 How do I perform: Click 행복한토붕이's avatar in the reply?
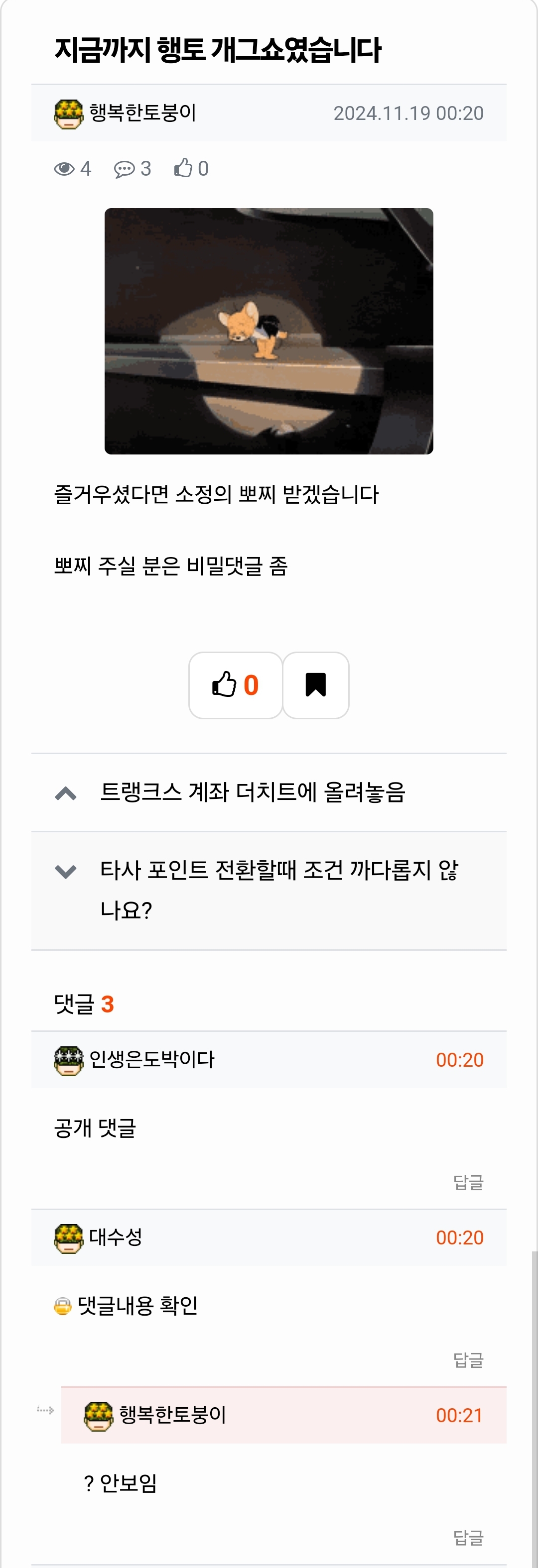tap(98, 1416)
